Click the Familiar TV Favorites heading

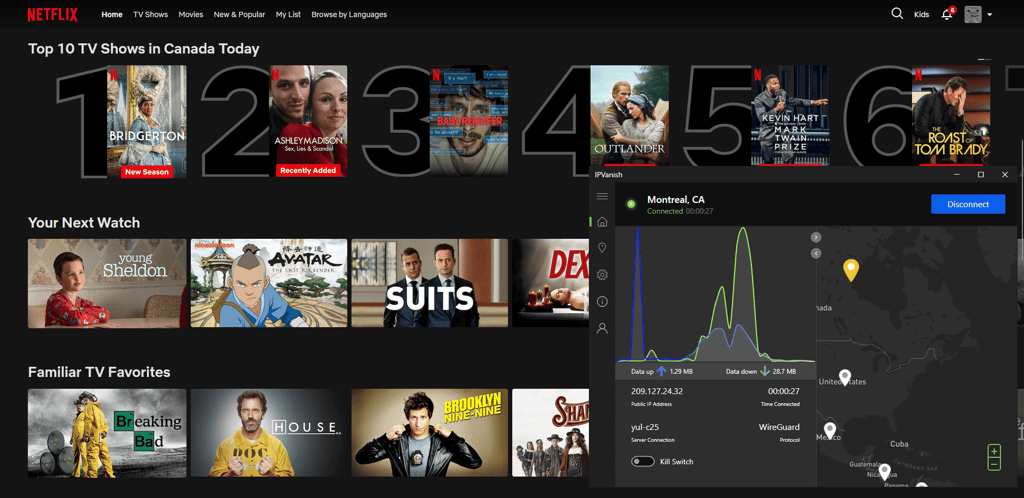coord(99,372)
